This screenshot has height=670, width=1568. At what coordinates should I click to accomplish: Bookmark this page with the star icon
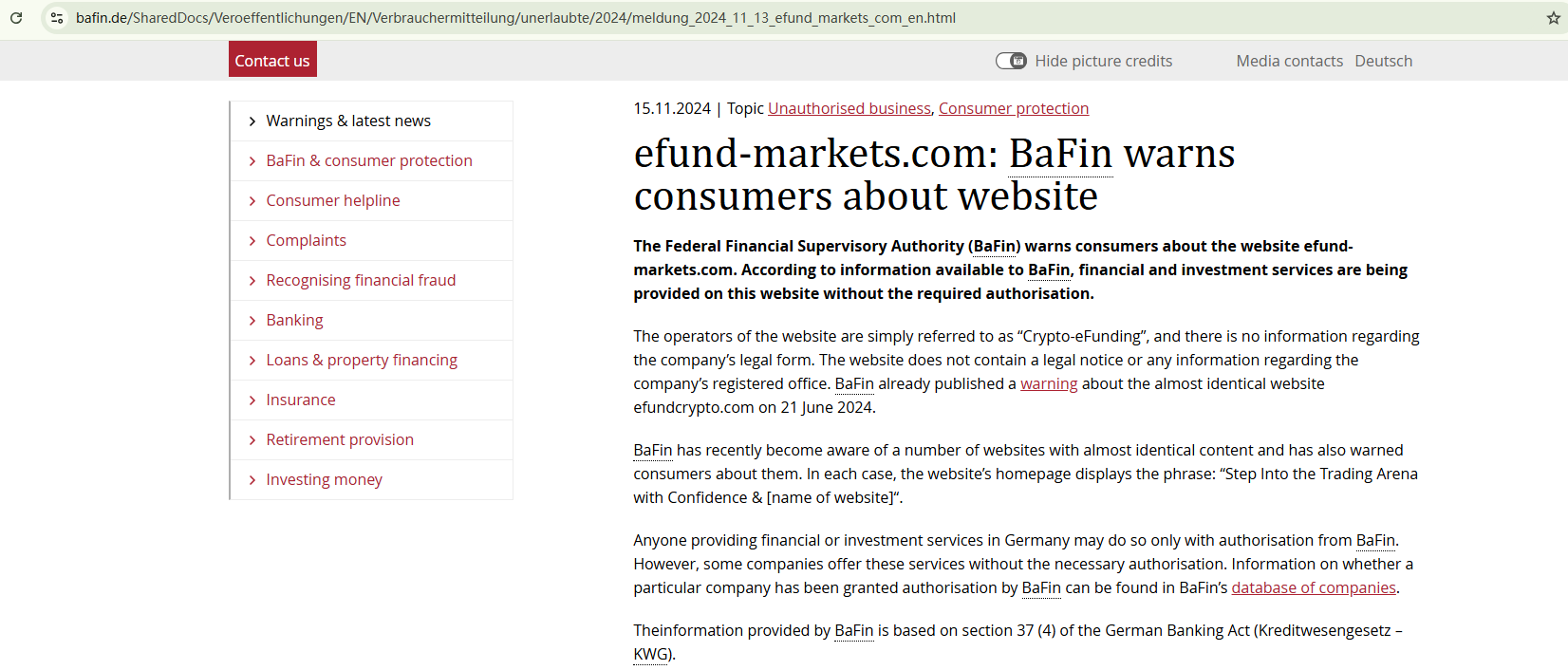(1554, 18)
